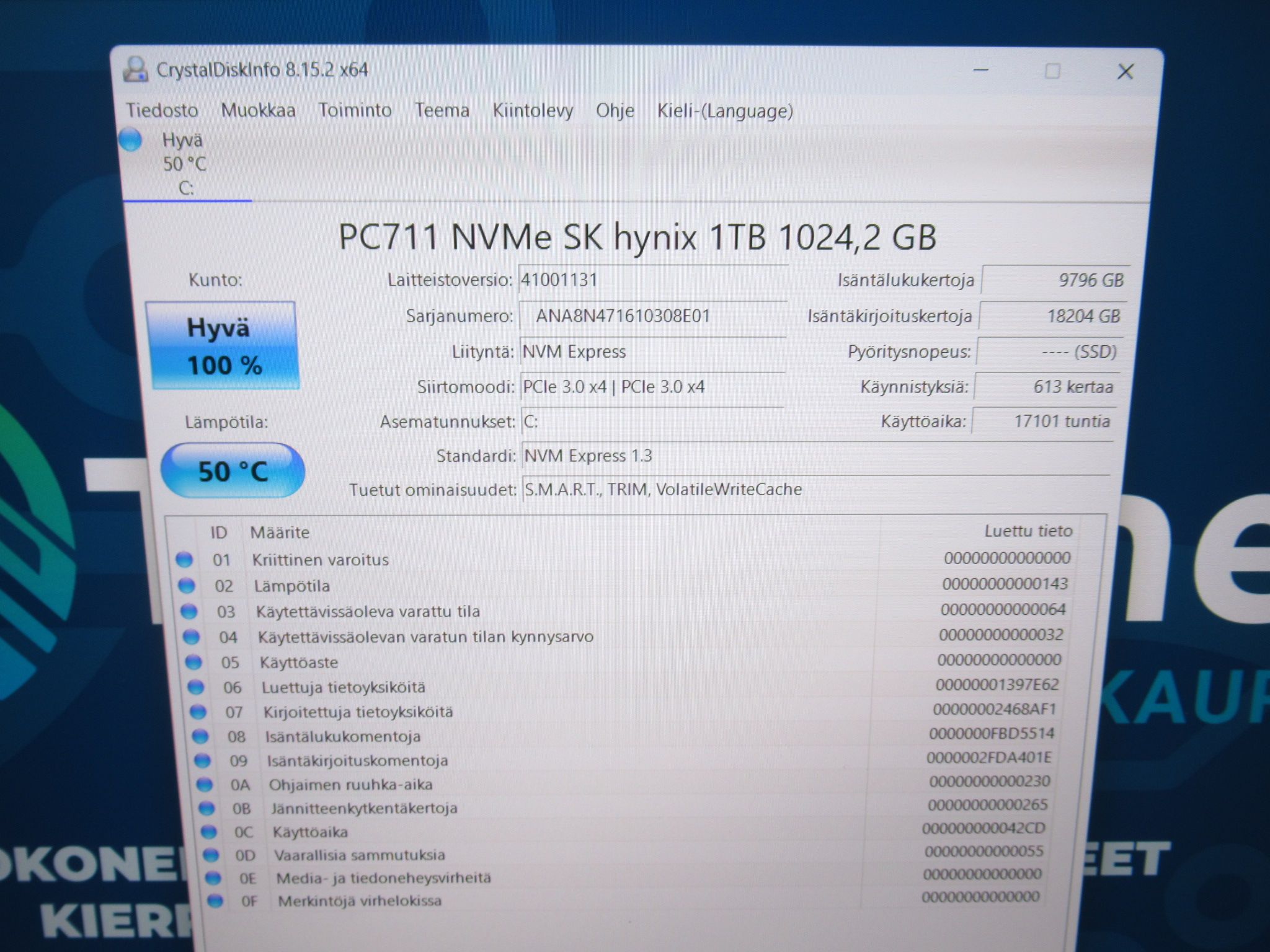Open the Ohje menu

pos(615,111)
